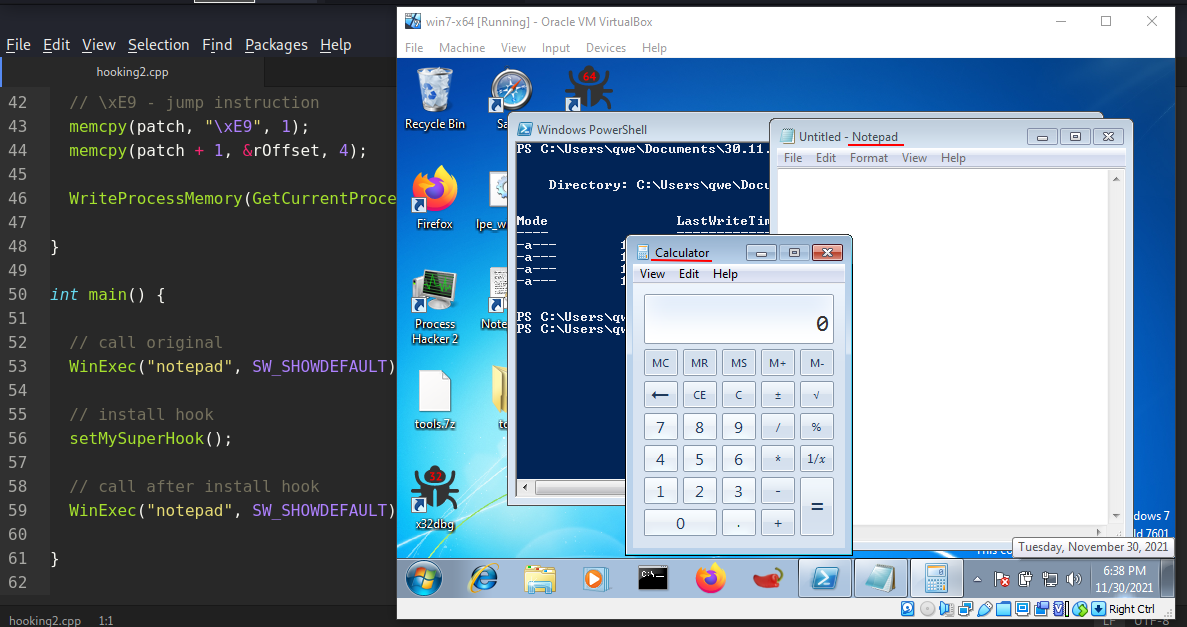Click the 1:1 cursor position in status bar
The height and width of the screenshot is (627, 1187).
tap(105, 620)
